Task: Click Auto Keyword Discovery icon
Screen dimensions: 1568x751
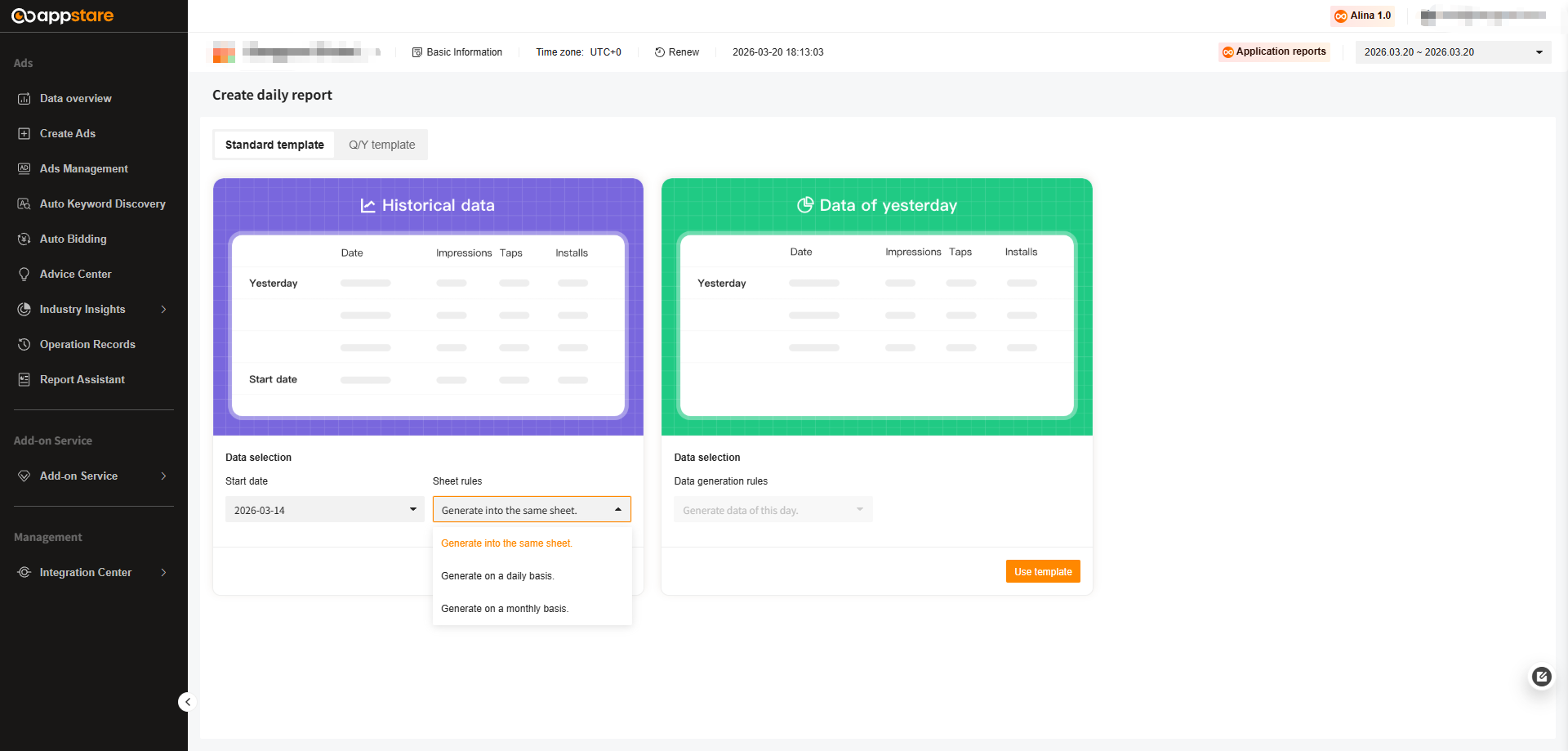Action: point(24,203)
